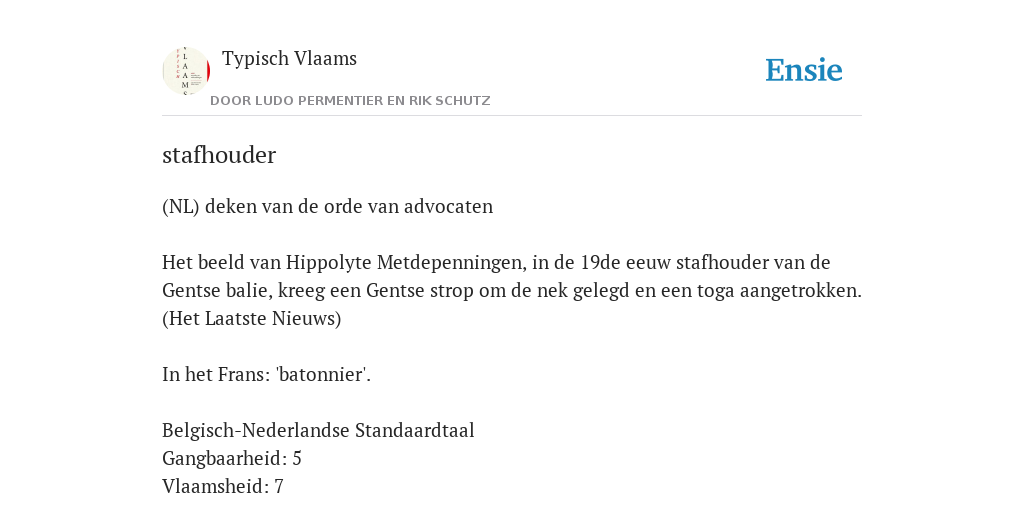Open the Typisch Vlaams source title

click(289, 59)
